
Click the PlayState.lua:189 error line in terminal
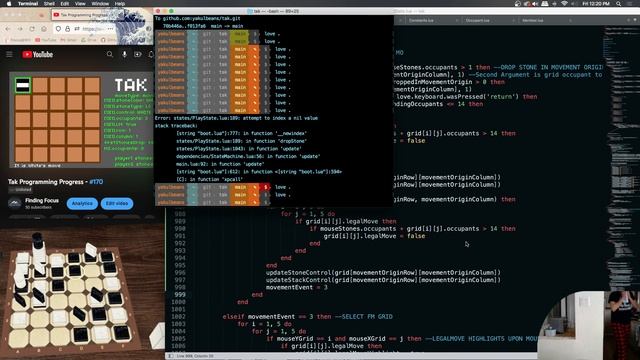pyautogui.click(x=236, y=118)
